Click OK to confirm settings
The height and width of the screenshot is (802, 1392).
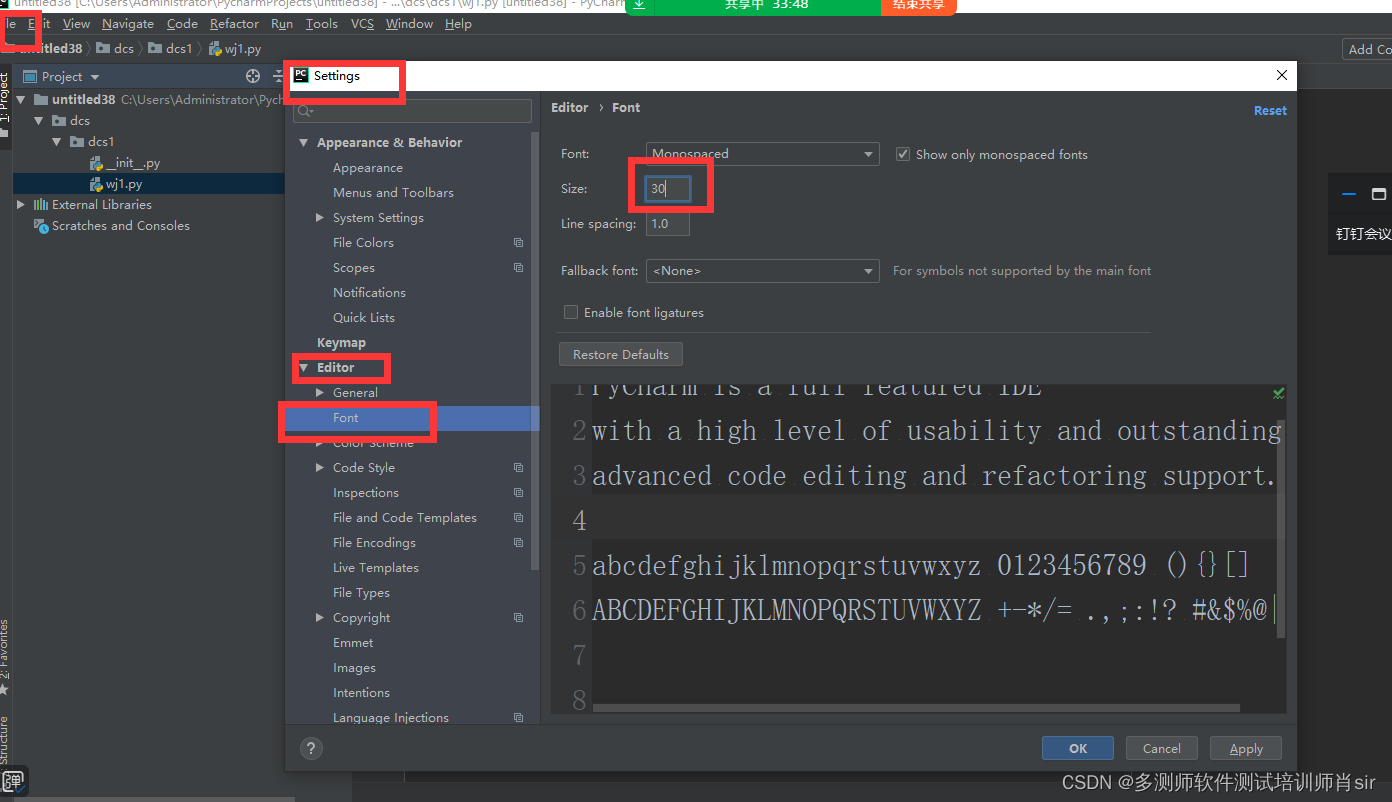tap(1078, 748)
